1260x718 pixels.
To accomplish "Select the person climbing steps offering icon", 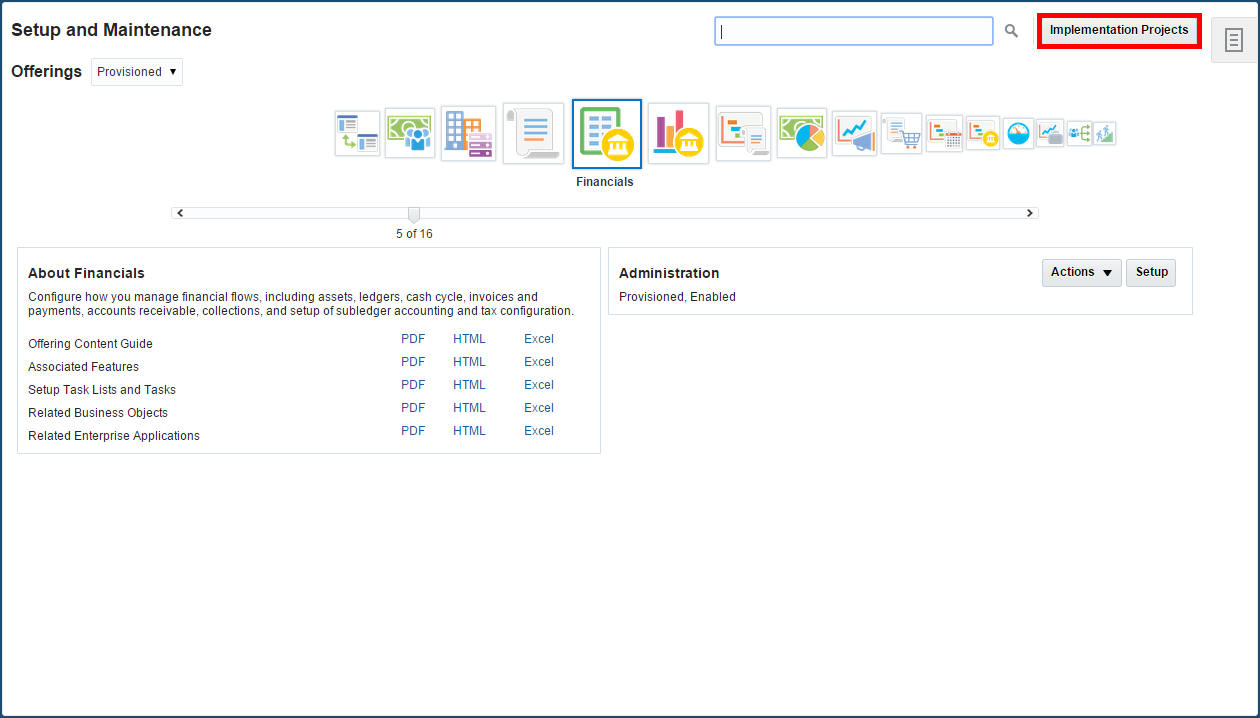I will [x=1105, y=134].
